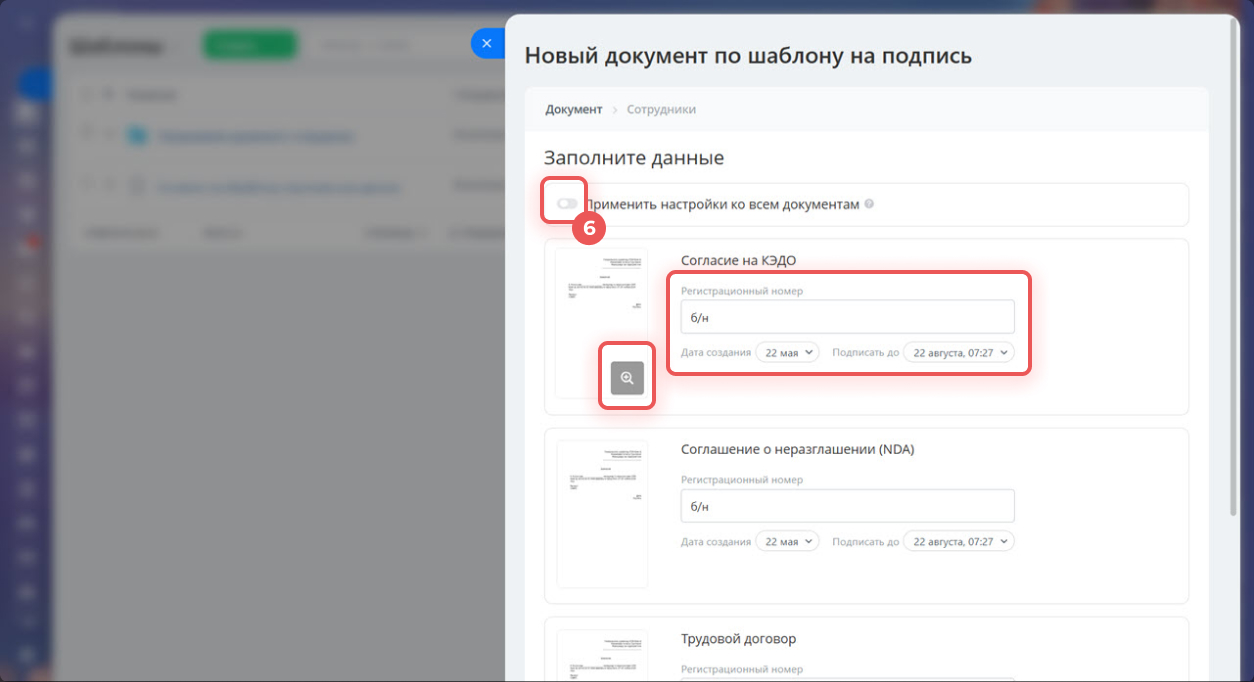Screen dimensions: 1254x682
Task: Enable apply settings to all documents switch
Action: pos(567,204)
